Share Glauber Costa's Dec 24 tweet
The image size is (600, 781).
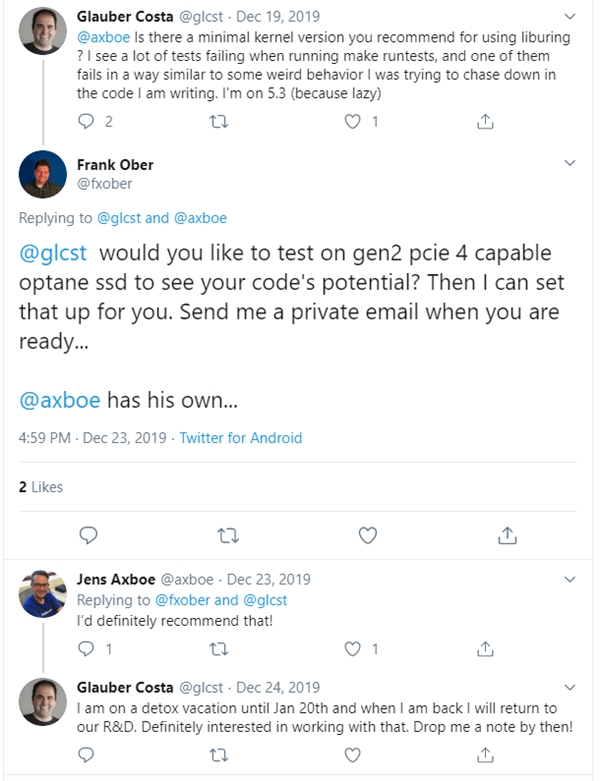point(485,754)
